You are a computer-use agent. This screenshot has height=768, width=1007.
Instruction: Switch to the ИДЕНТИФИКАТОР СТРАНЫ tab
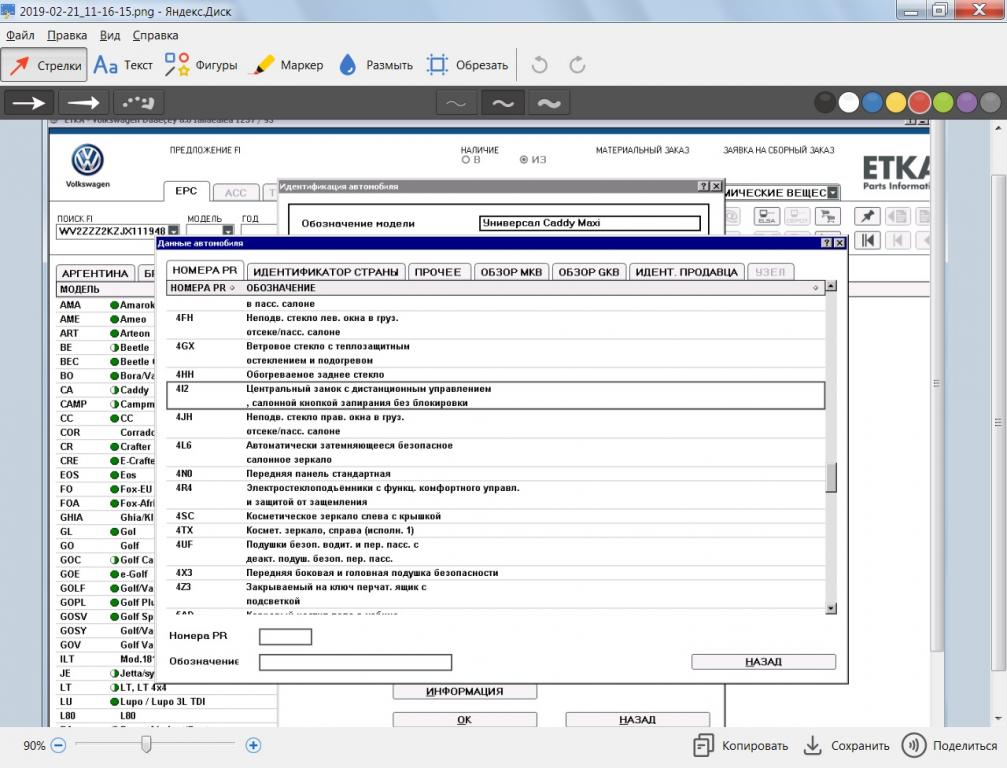click(326, 272)
